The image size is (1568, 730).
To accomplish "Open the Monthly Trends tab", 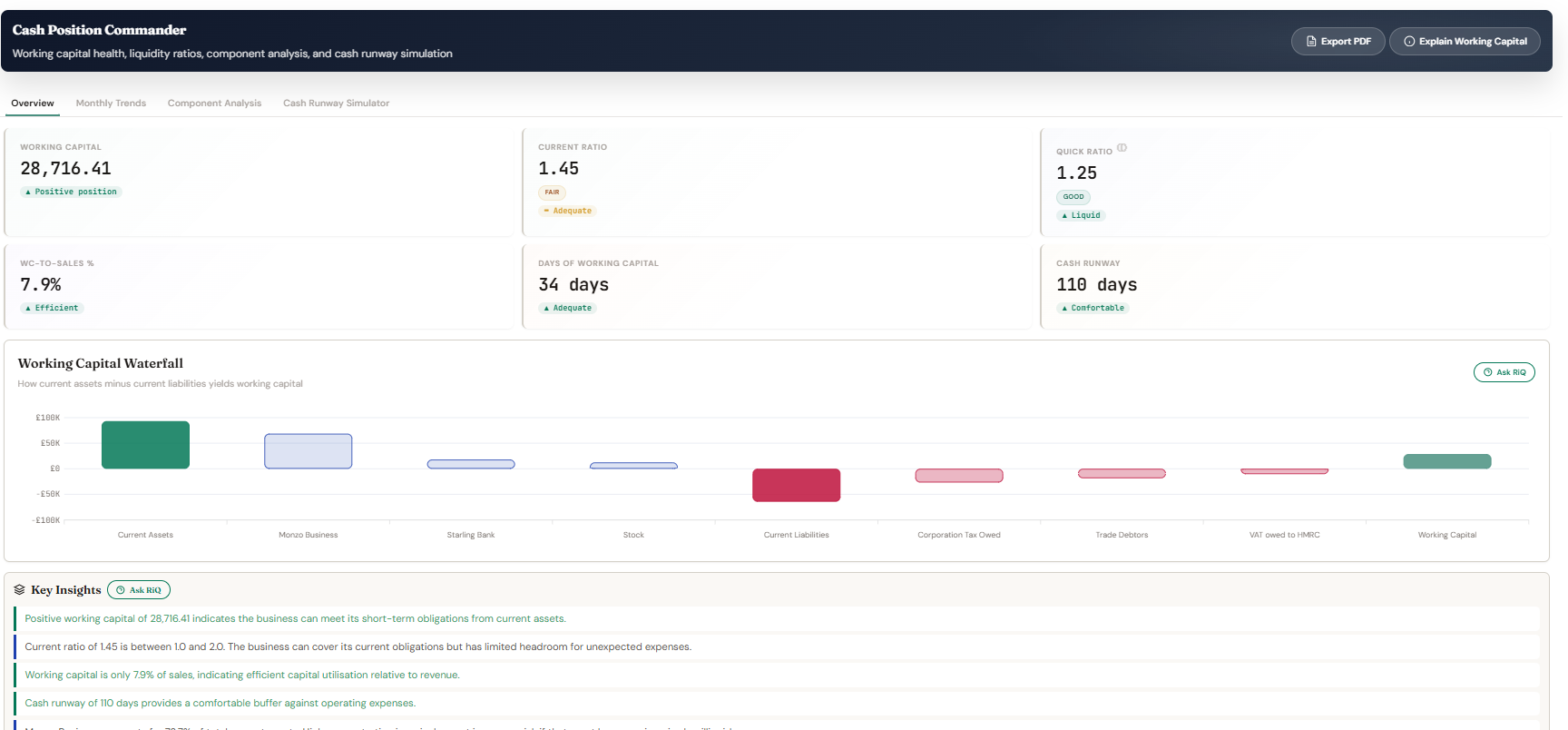I will point(111,104).
